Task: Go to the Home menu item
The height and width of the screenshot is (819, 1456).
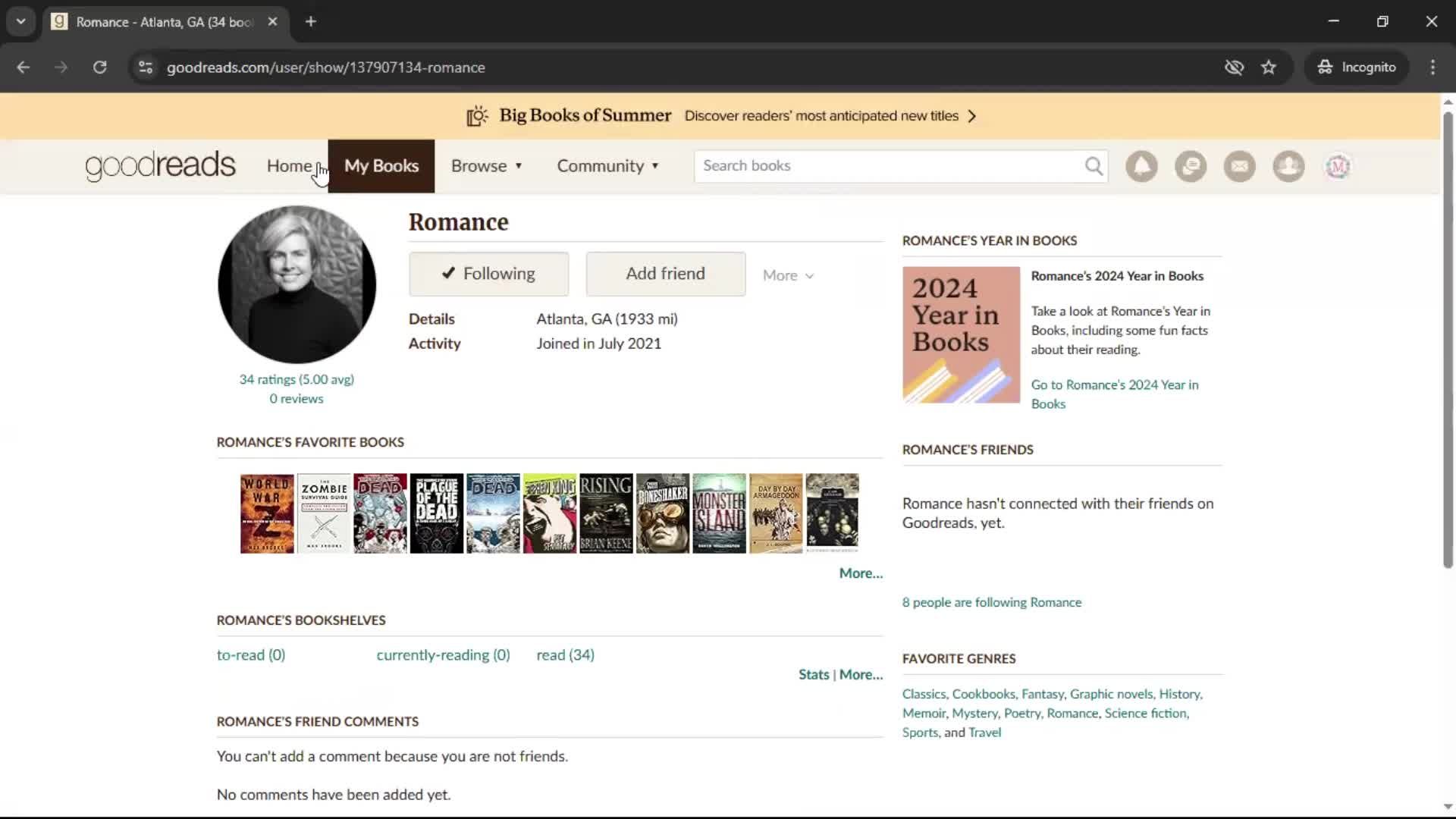Action: tap(289, 166)
